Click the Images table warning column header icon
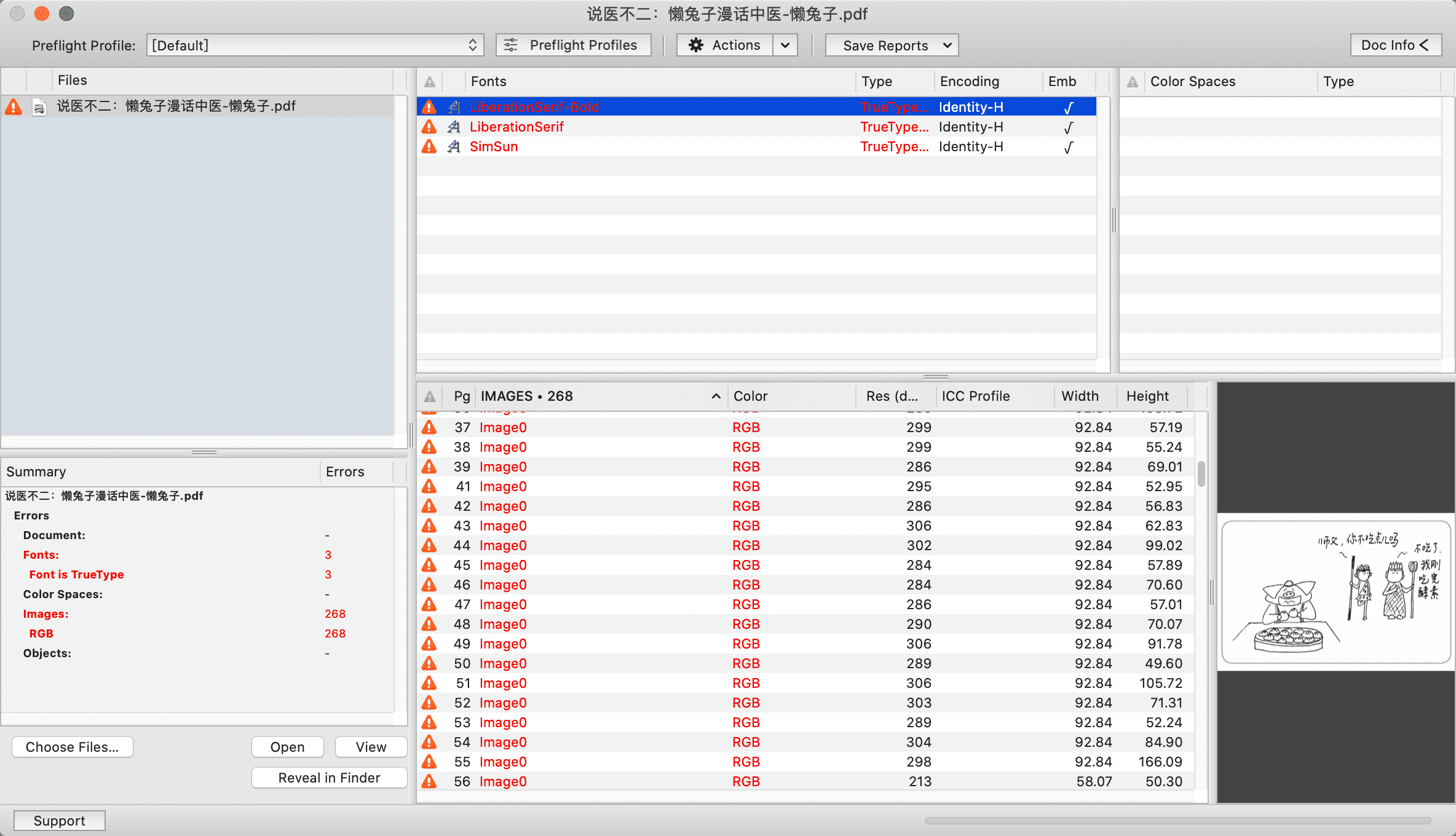 tap(430, 396)
